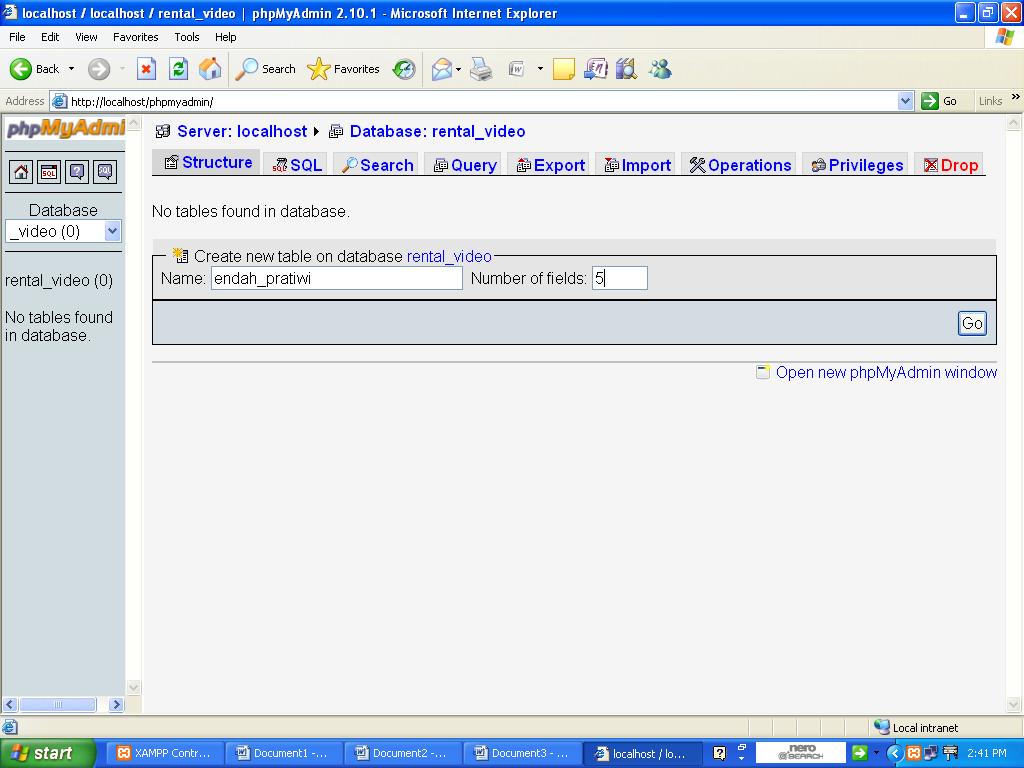This screenshot has height=768, width=1024.
Task: Open the Help menu
Action: pyautogui.click(x=225, y=37)
